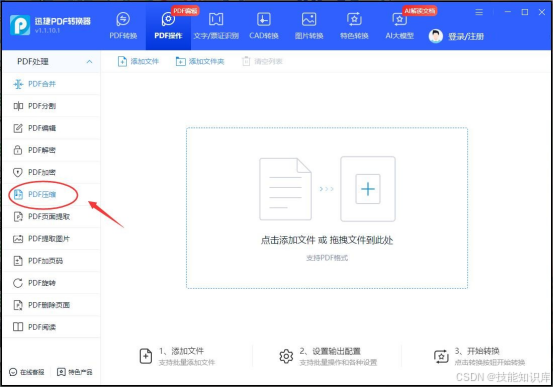The height and width of the screenshot is (388, 554).
Task: Click the 登录/注册 link
Action: 466,36
